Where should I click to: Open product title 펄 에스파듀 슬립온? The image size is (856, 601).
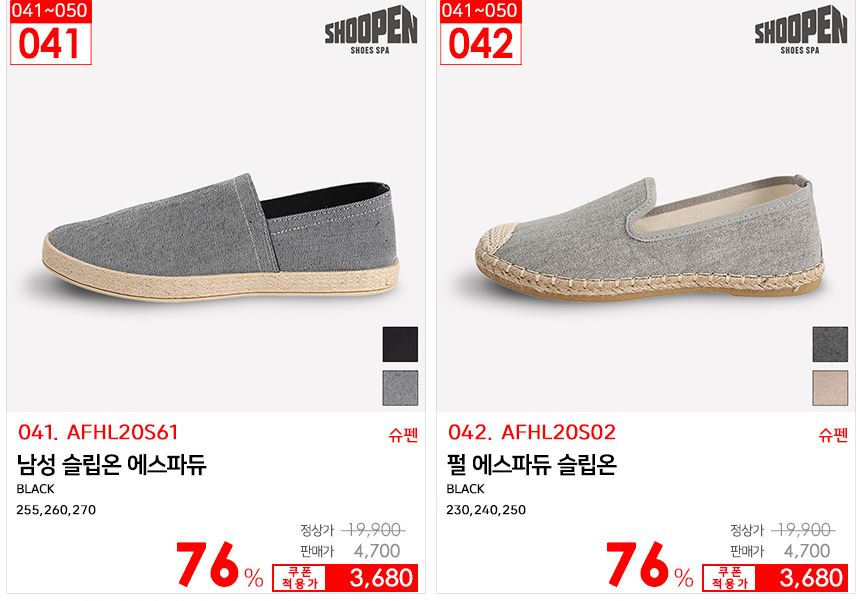click(x=532, y=465)
